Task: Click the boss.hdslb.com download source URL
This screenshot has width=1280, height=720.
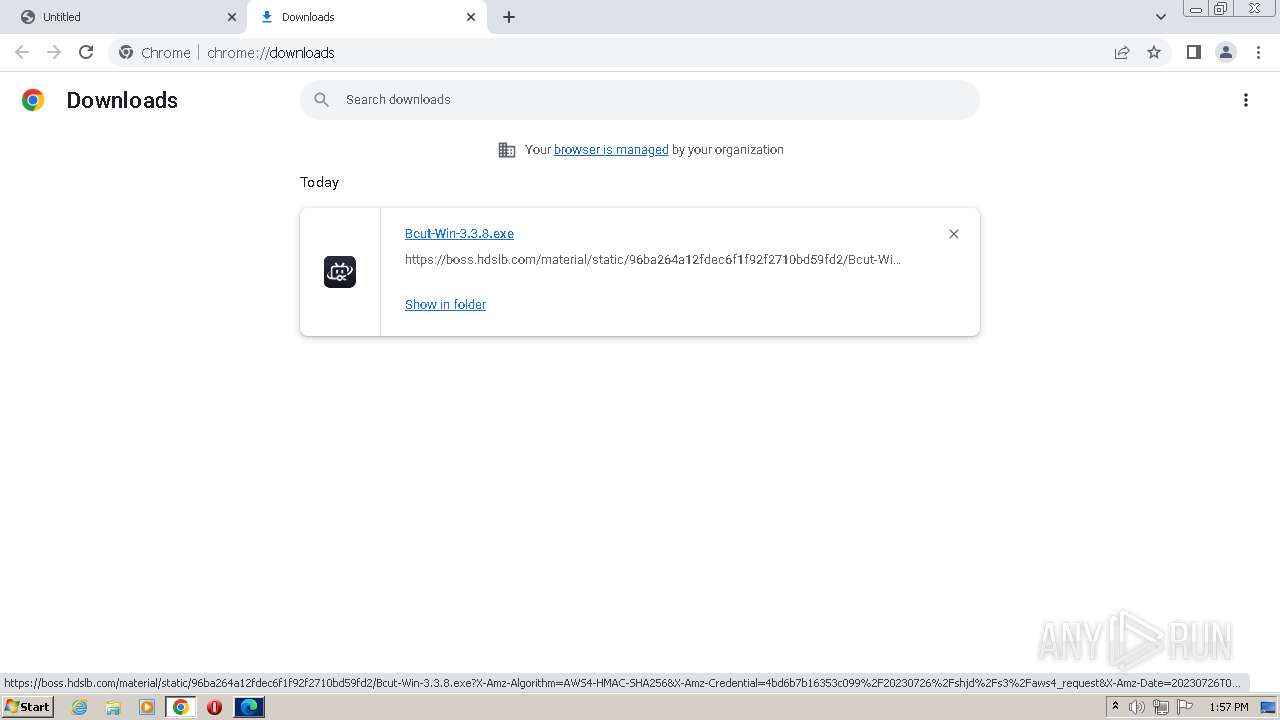Action: (652, 260)
